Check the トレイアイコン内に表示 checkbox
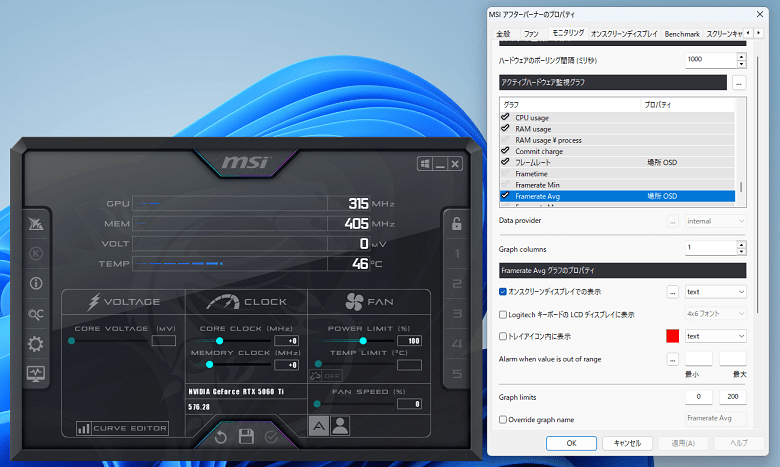Screen dimensions: 780x467 click(503, 336)
